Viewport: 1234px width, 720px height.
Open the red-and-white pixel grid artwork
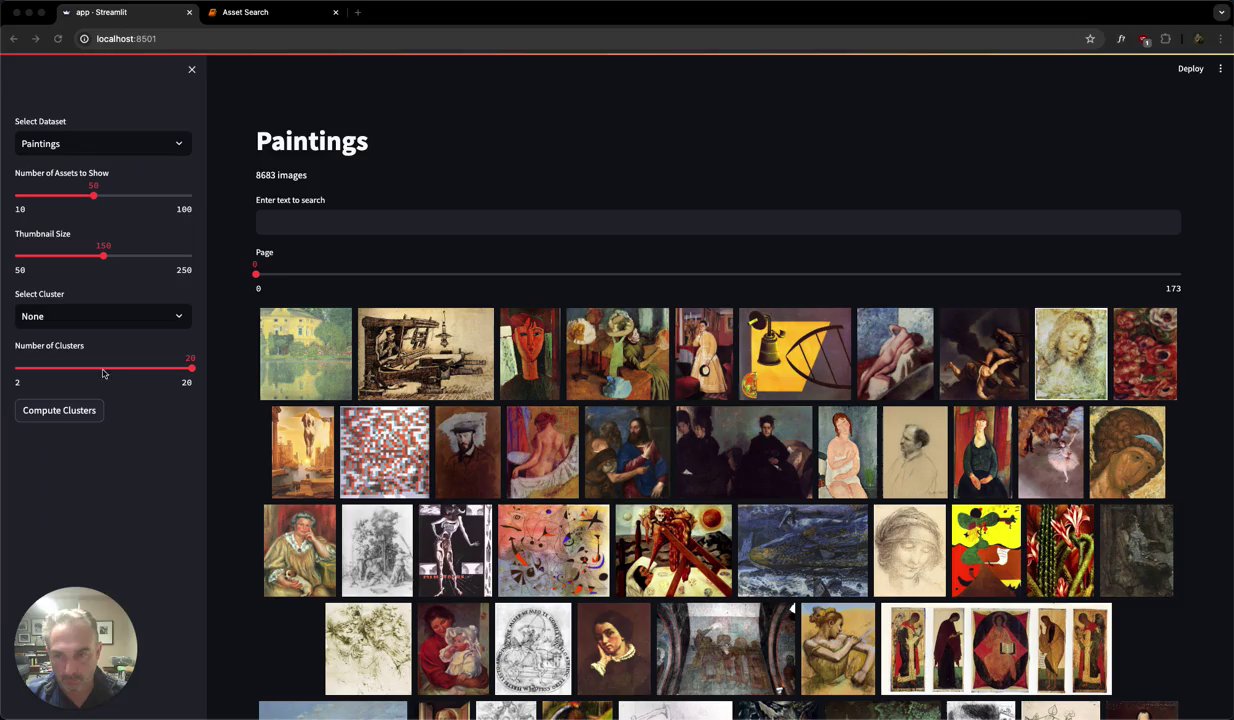click(x=385, y=452)
